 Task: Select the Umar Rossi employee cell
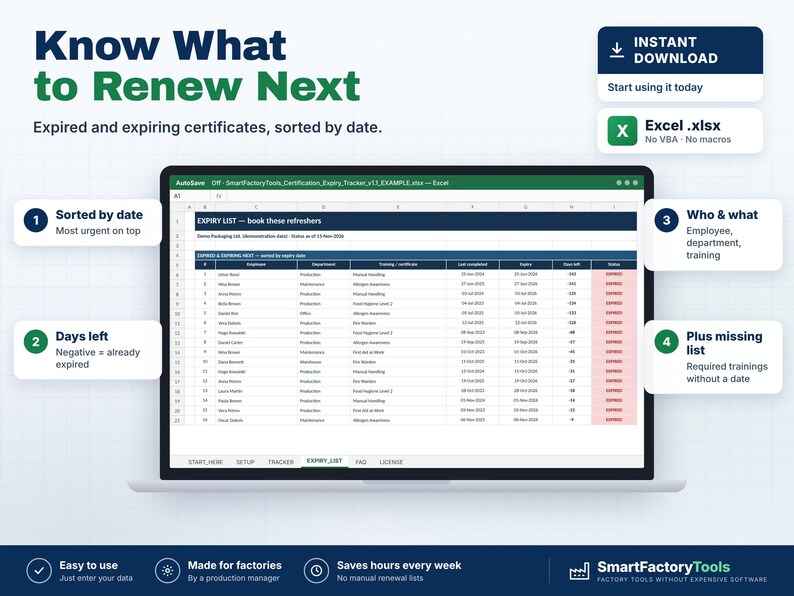coord(256,274)
